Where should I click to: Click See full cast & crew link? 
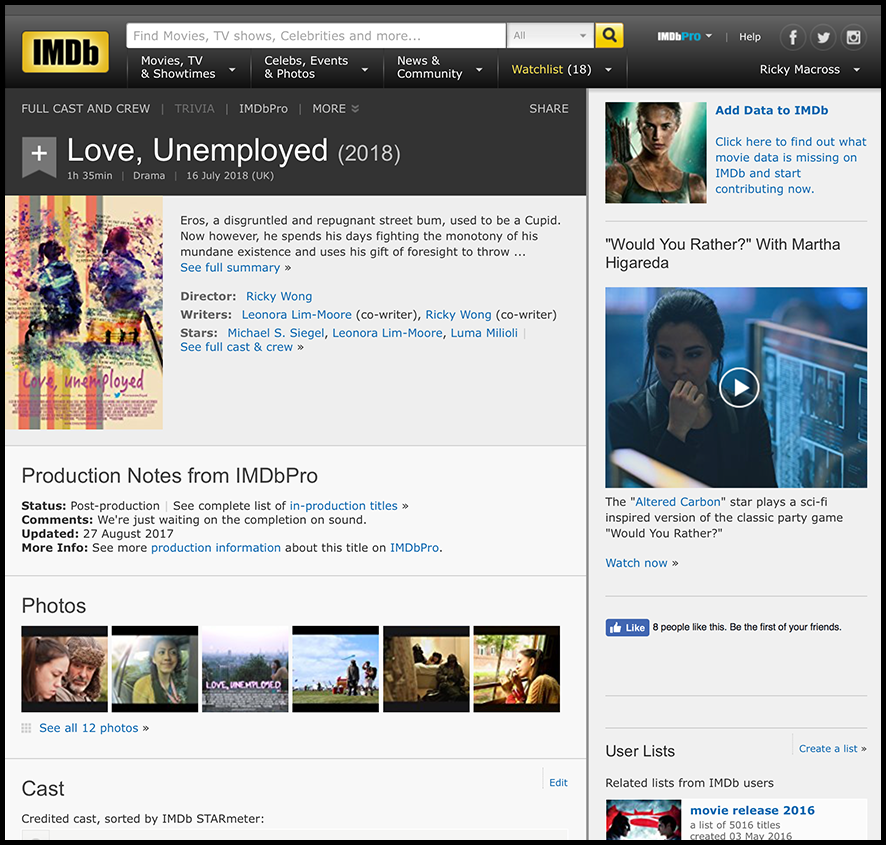[x=237, y=347]
